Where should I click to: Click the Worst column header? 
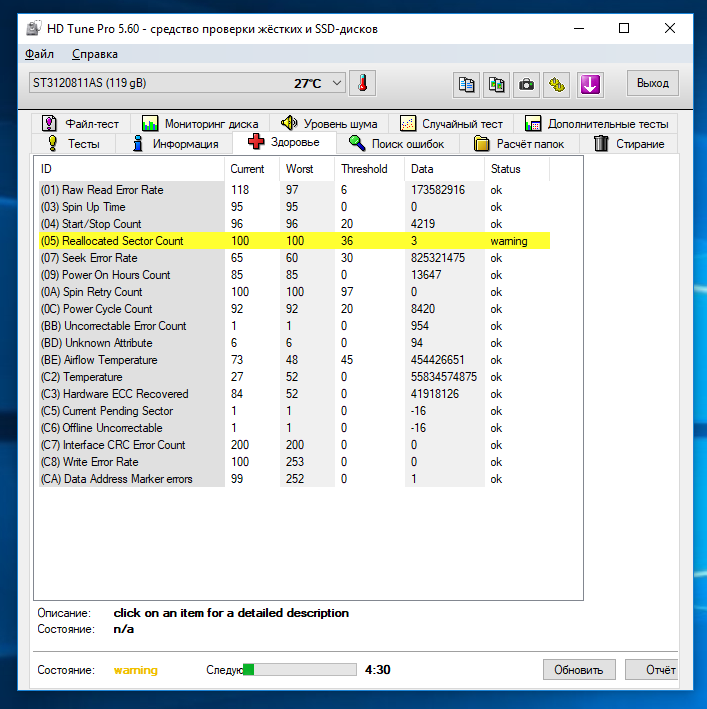click(x=307, y=169)
